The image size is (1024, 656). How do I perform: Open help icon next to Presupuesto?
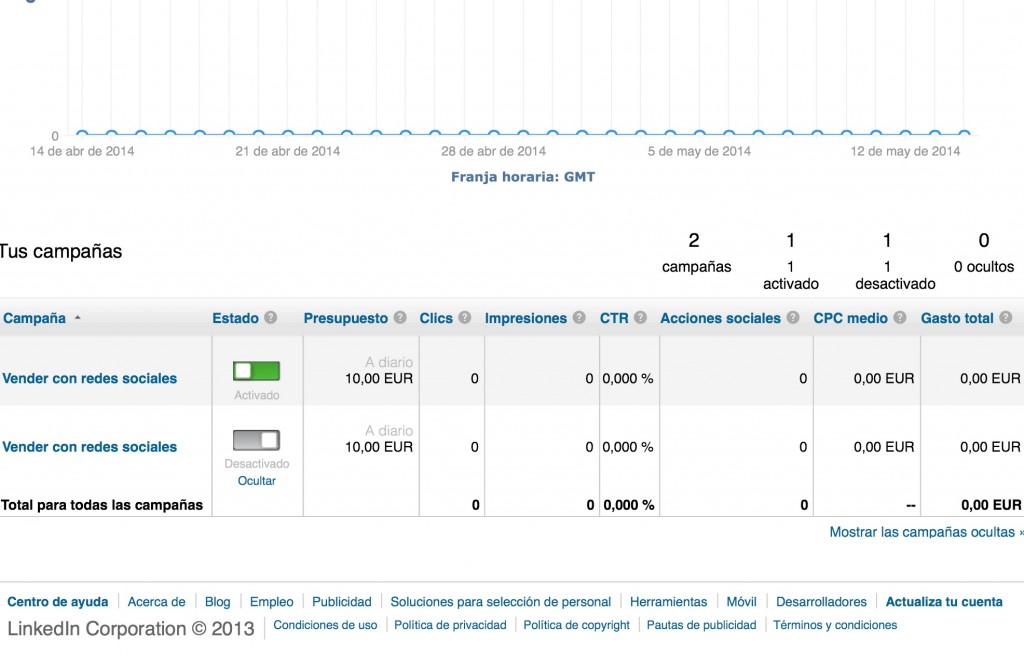coord(400,318)
